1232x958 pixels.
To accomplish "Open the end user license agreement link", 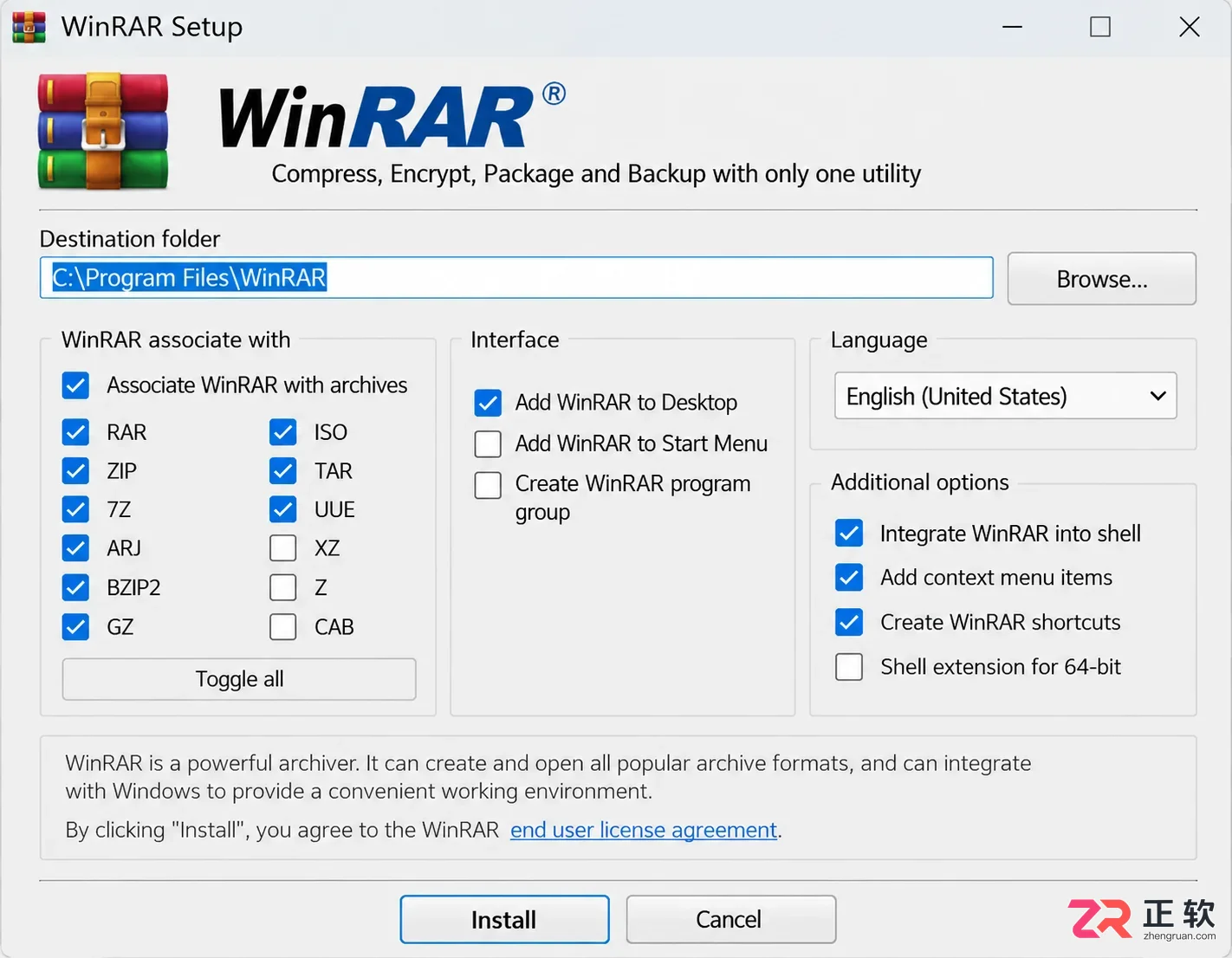I will (644, 830).
